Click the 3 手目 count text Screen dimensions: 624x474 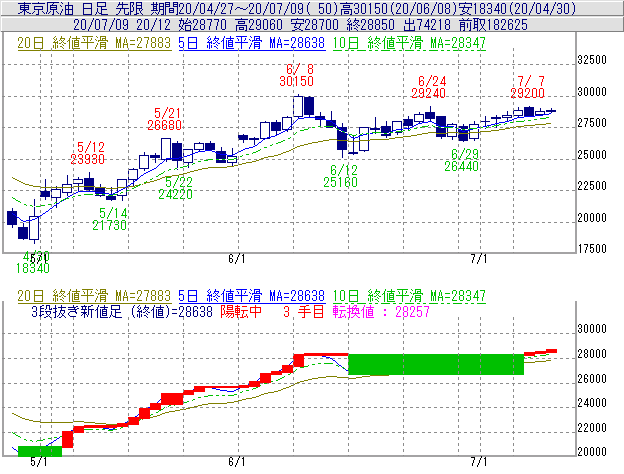pos(304,312)
